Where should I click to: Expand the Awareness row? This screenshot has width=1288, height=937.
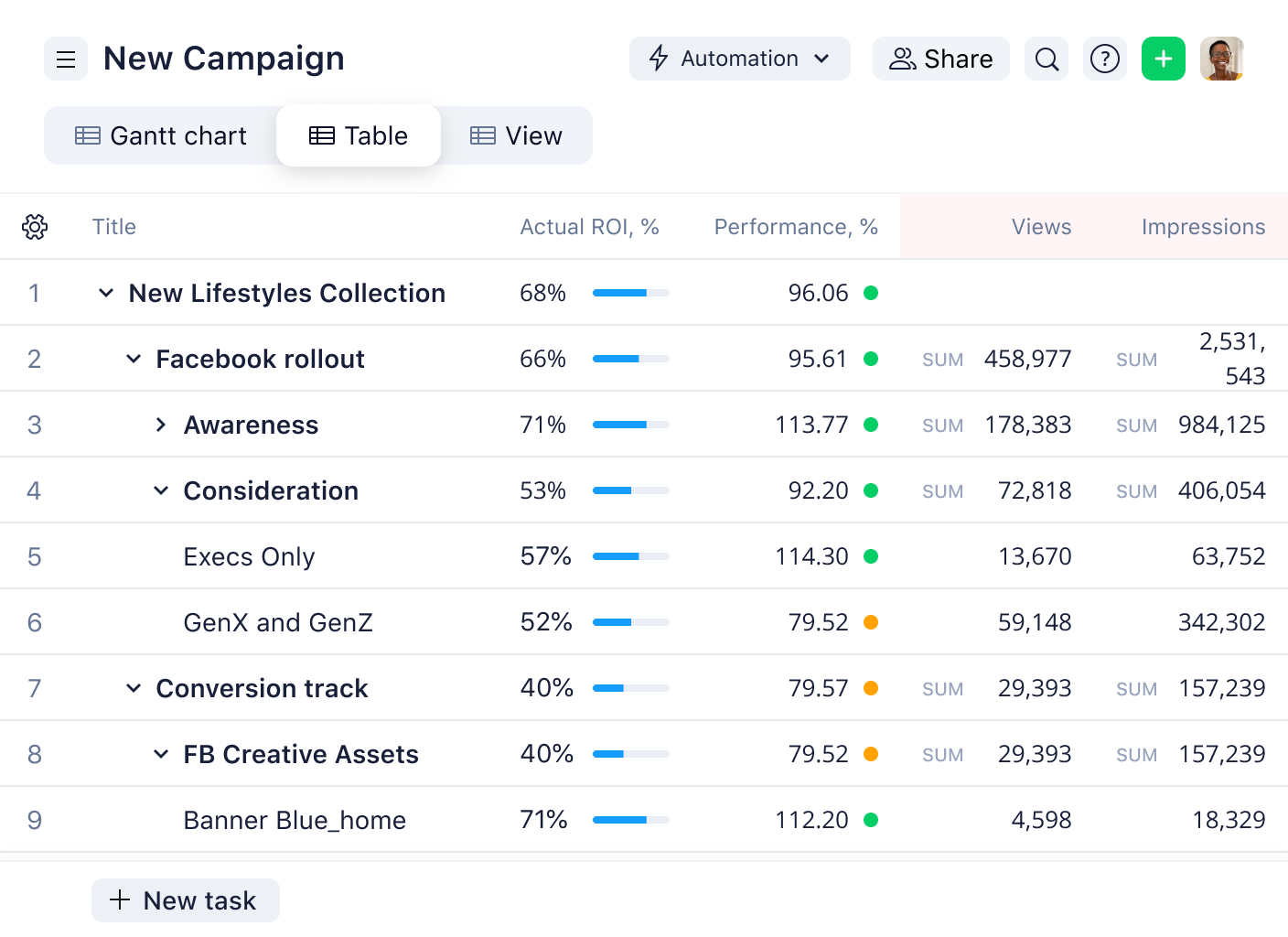(x=161, y=425)
